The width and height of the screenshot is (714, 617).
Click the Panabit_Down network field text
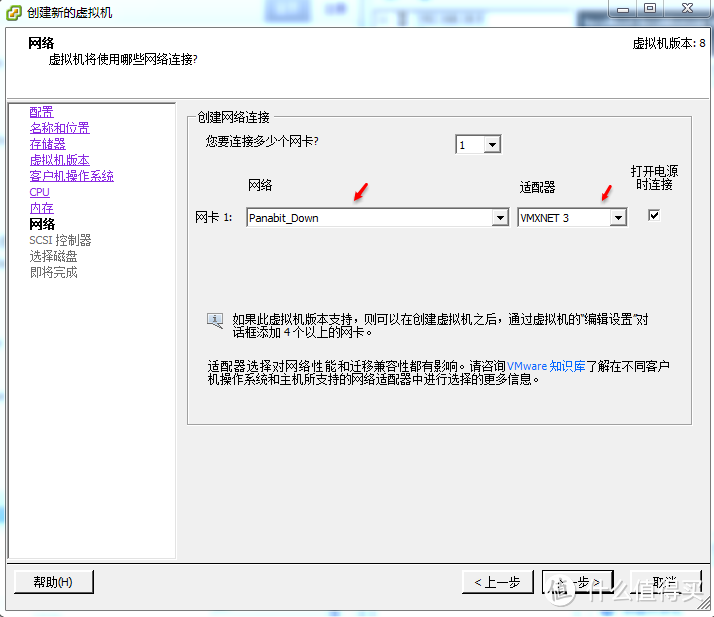point(283,218)
